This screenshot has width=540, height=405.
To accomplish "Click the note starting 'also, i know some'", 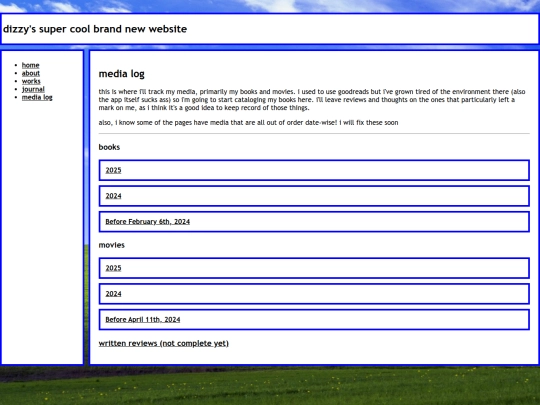I will click(248, 123).
